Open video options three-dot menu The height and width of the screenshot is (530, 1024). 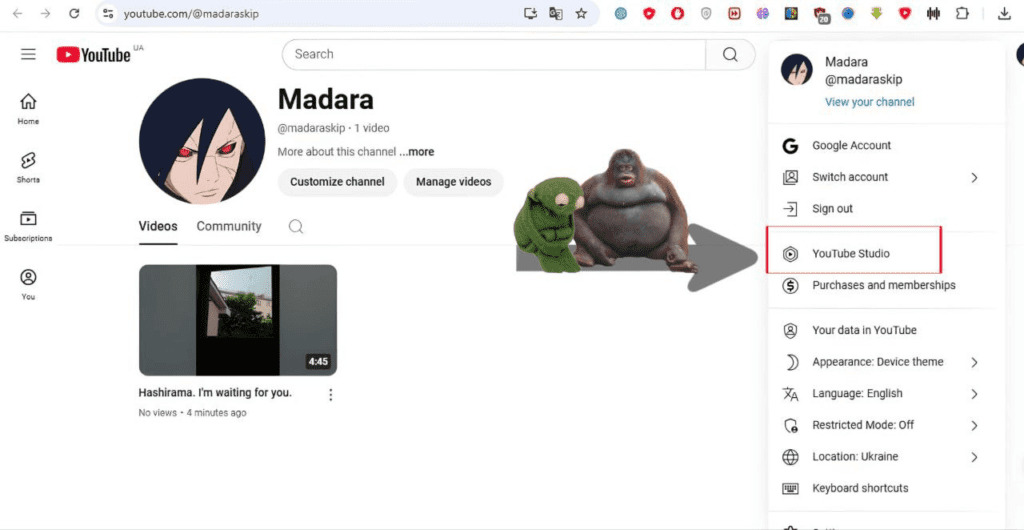pyautogui.click(x=330, y=395)
